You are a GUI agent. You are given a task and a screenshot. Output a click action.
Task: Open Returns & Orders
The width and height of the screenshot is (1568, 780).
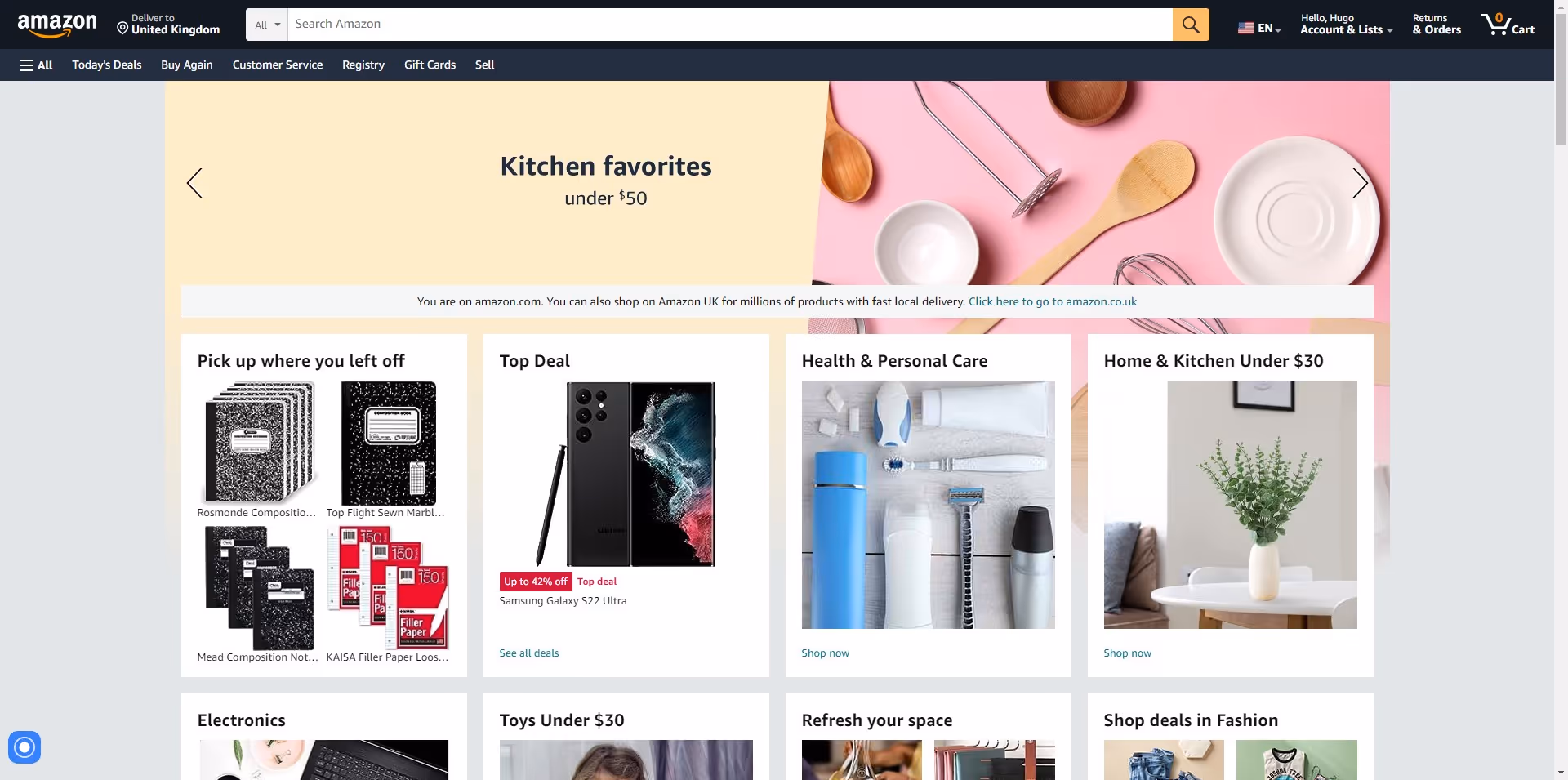coord(1437,25)
